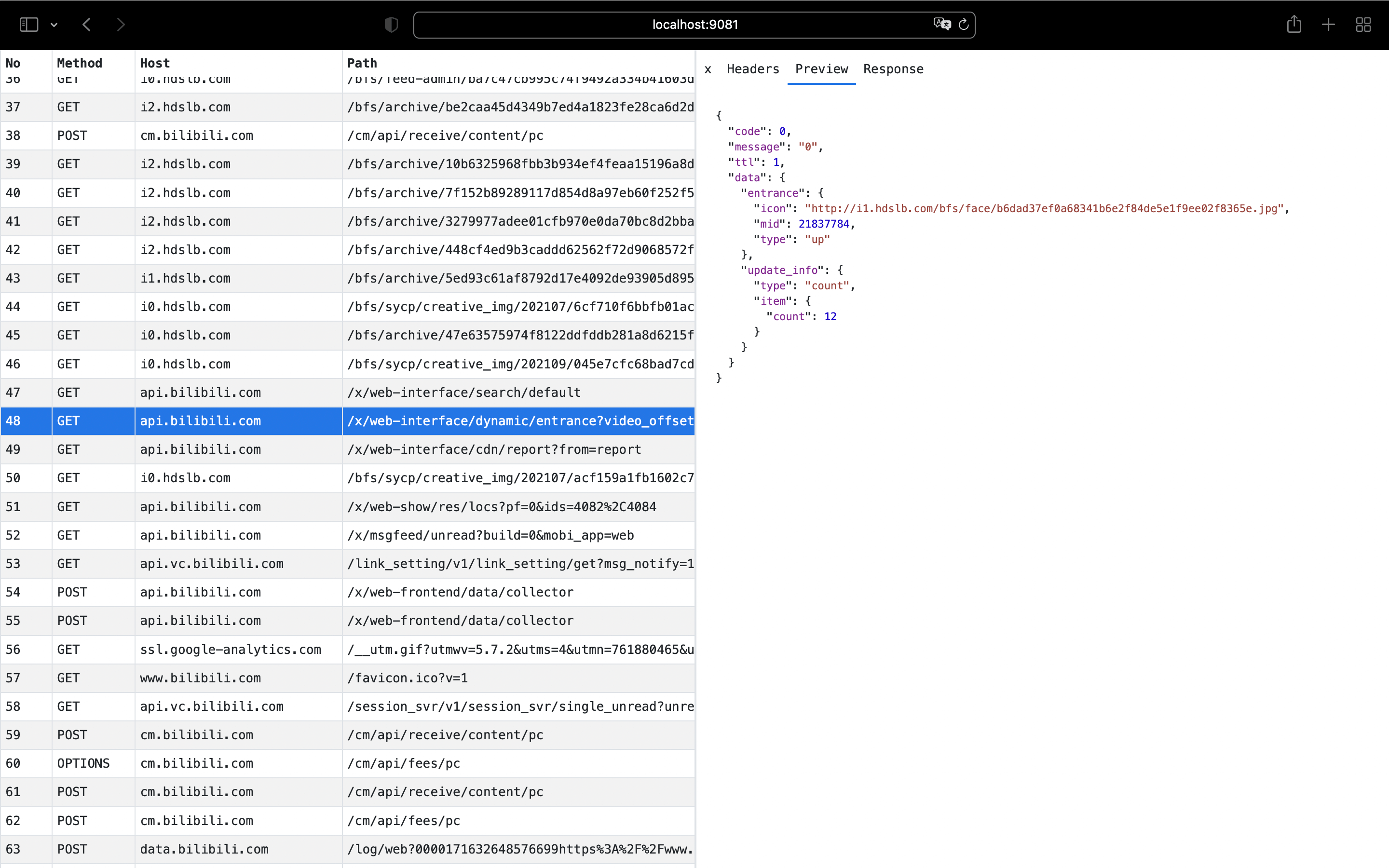The width and height of the screenshot is (1389, 868).
Task: Go forward with the forward arrow
Action: tap(121, 25)
